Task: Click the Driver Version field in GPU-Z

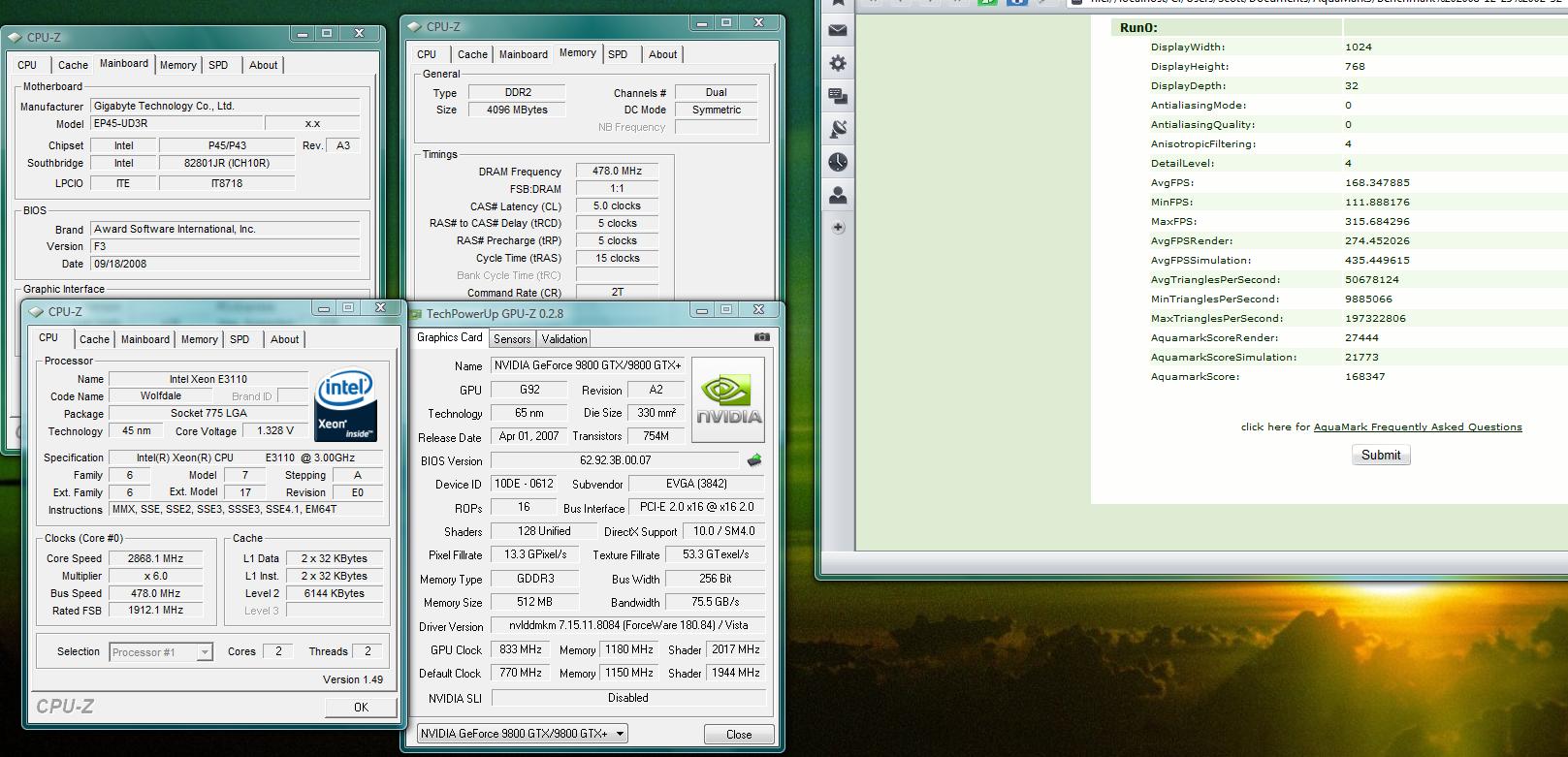Action: (x=628, y=626)
